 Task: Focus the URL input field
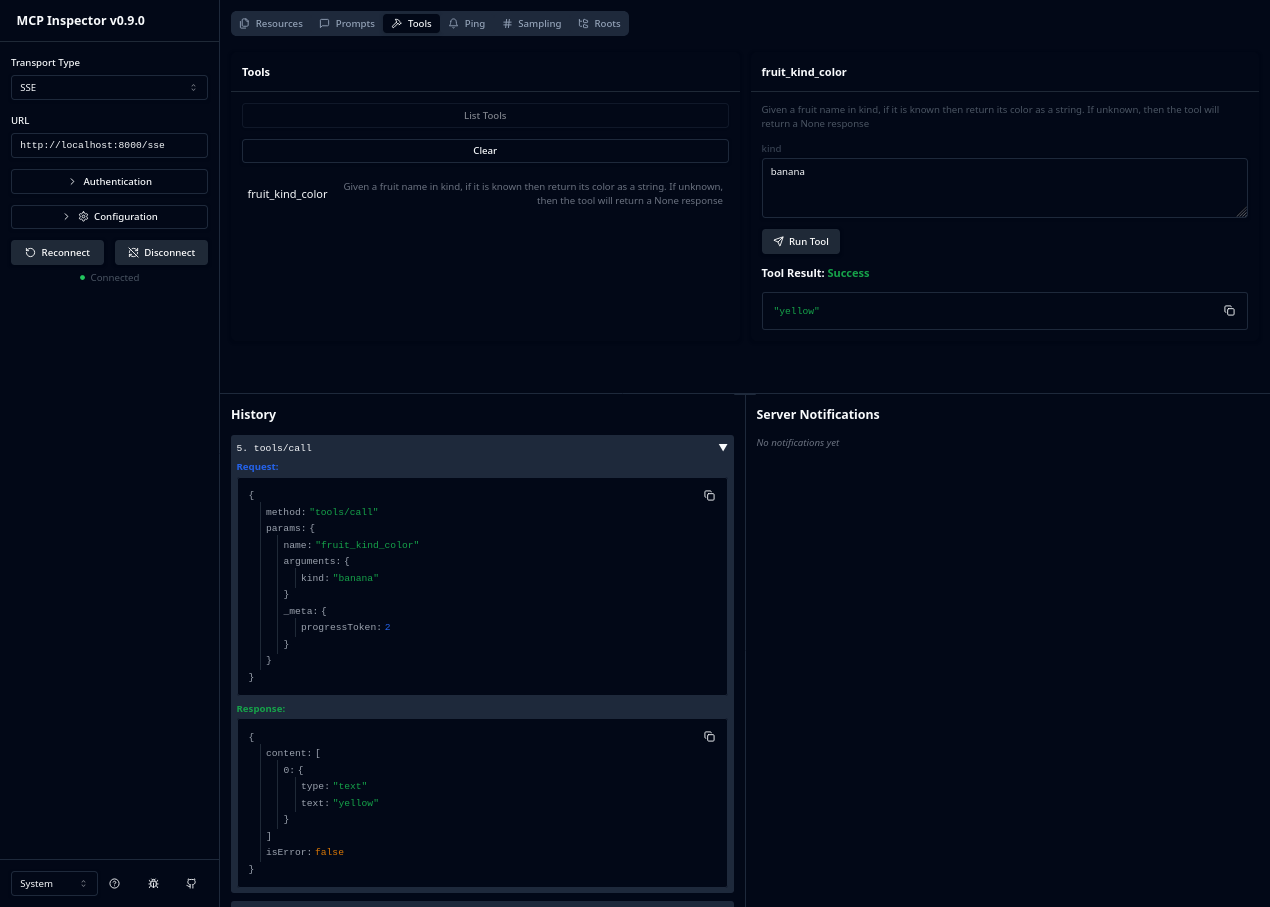click(x=109, y=145)
